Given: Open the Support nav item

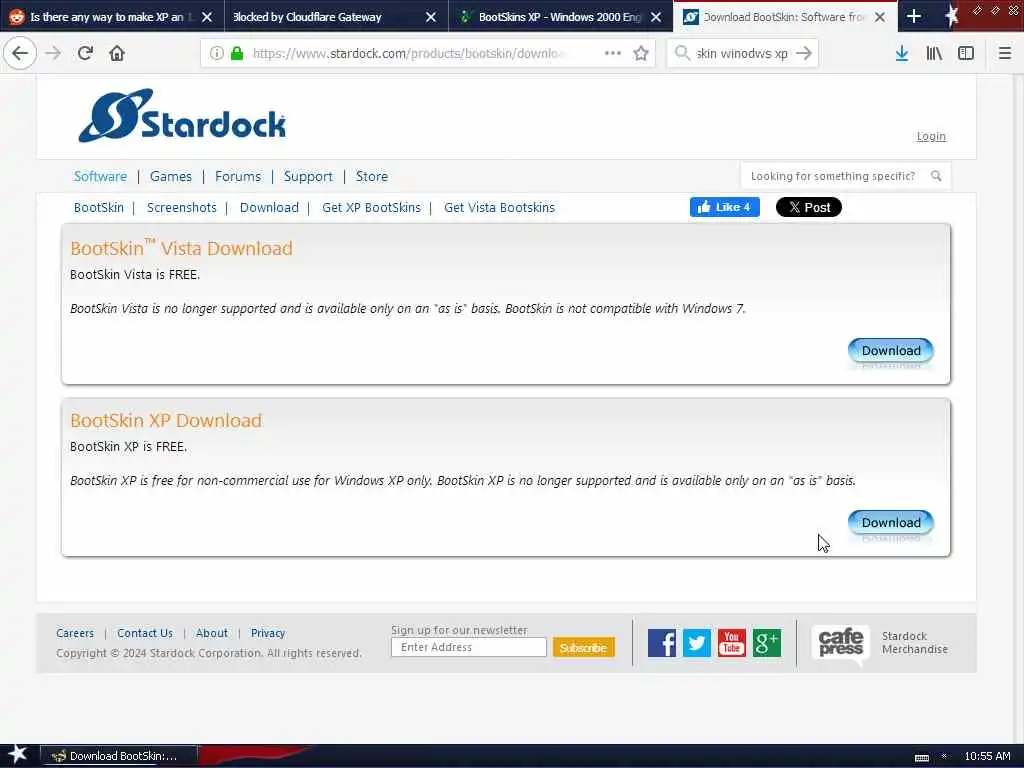Looking at the screenshot, I should click(308, 176).
